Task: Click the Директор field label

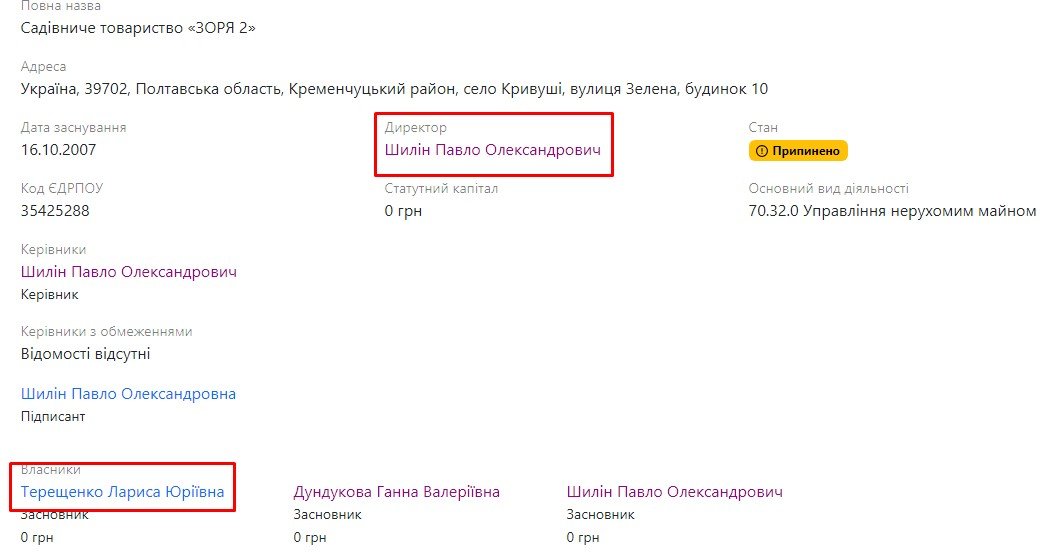Action: 415,128
